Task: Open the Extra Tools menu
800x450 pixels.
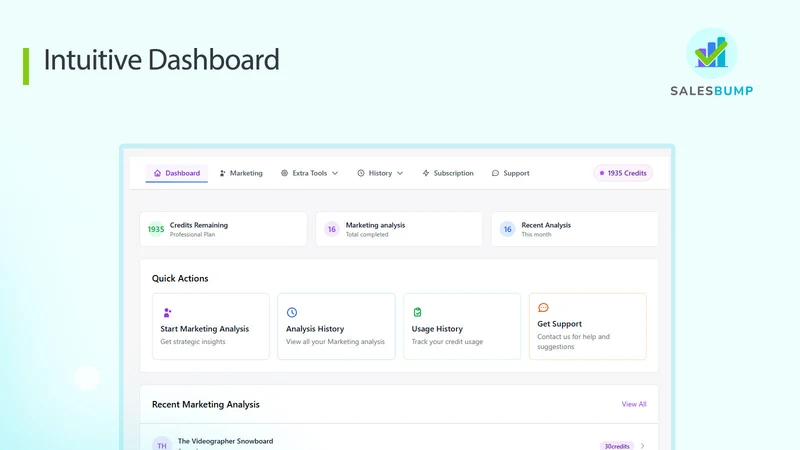Action: pyautogui.click(x=309, y=173)
